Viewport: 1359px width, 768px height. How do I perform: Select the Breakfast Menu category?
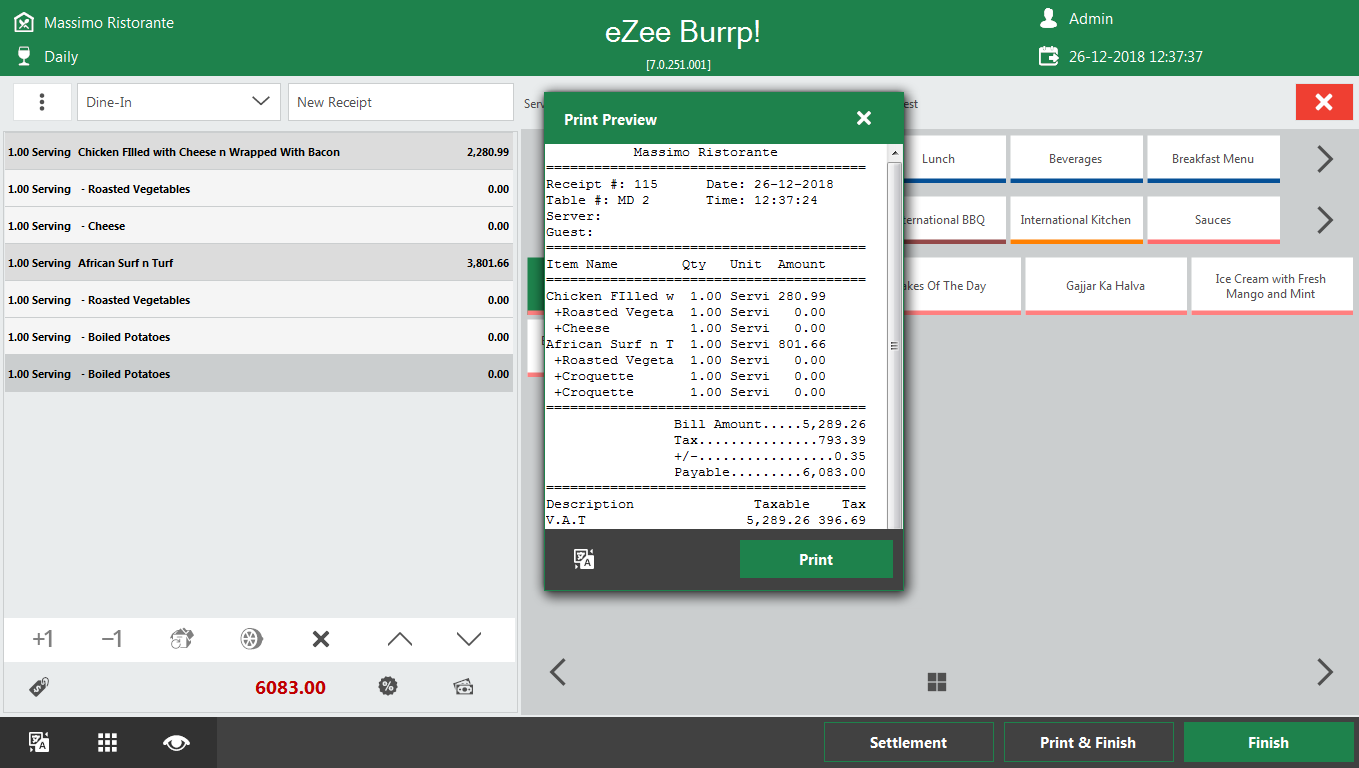tap(1213, 159)
